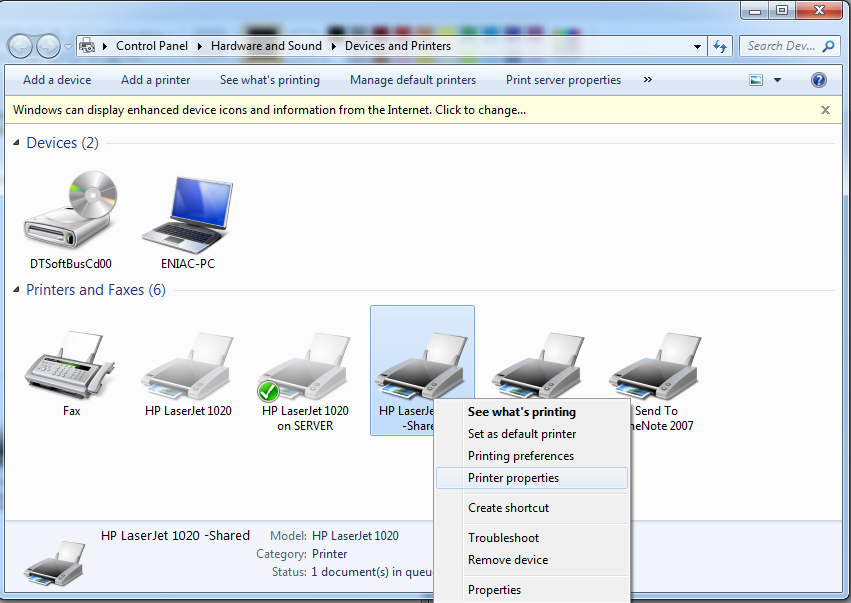851x603 pixels.
Task: Click the Refresh button beside address bar
Action: (720, 46)
